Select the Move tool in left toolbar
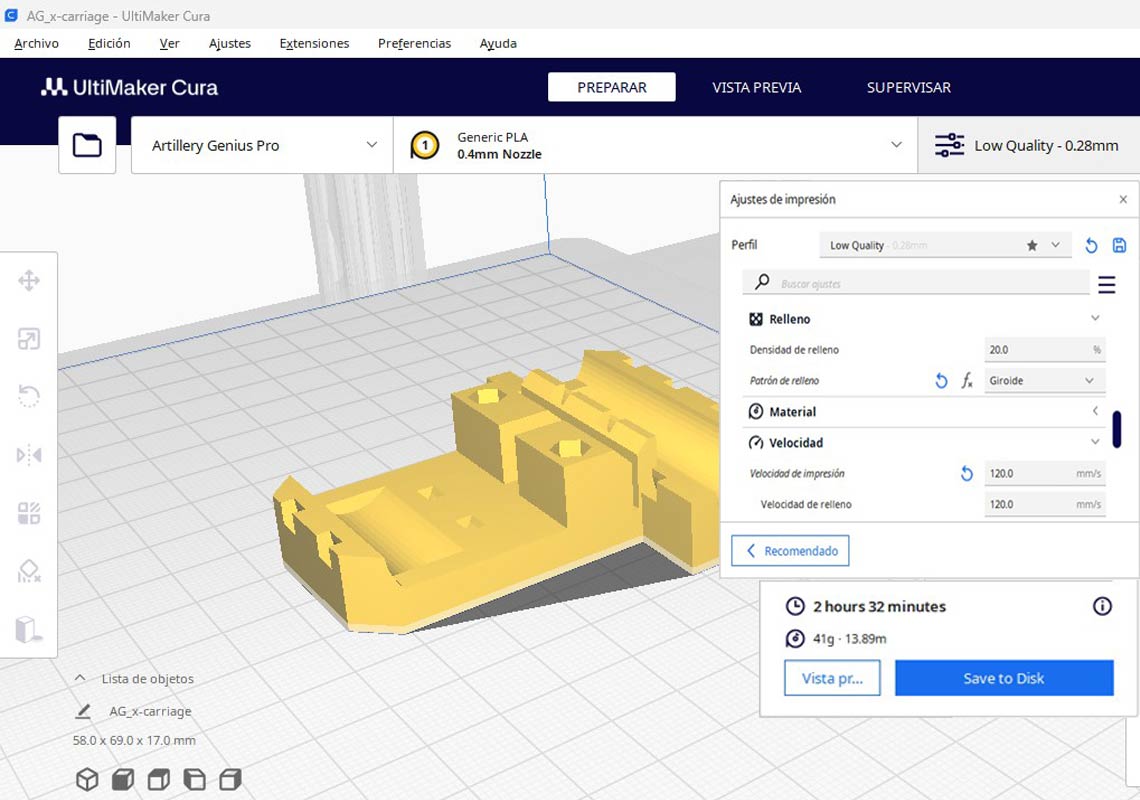This screenshot has height=800, width=1140. [x=29, y=281]
